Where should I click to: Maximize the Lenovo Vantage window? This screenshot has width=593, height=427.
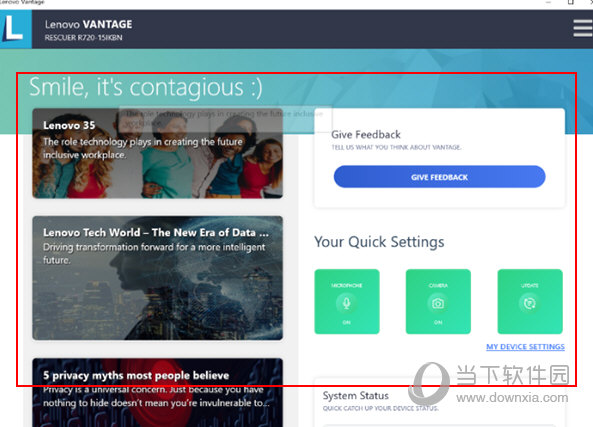(x=571, y=2)
